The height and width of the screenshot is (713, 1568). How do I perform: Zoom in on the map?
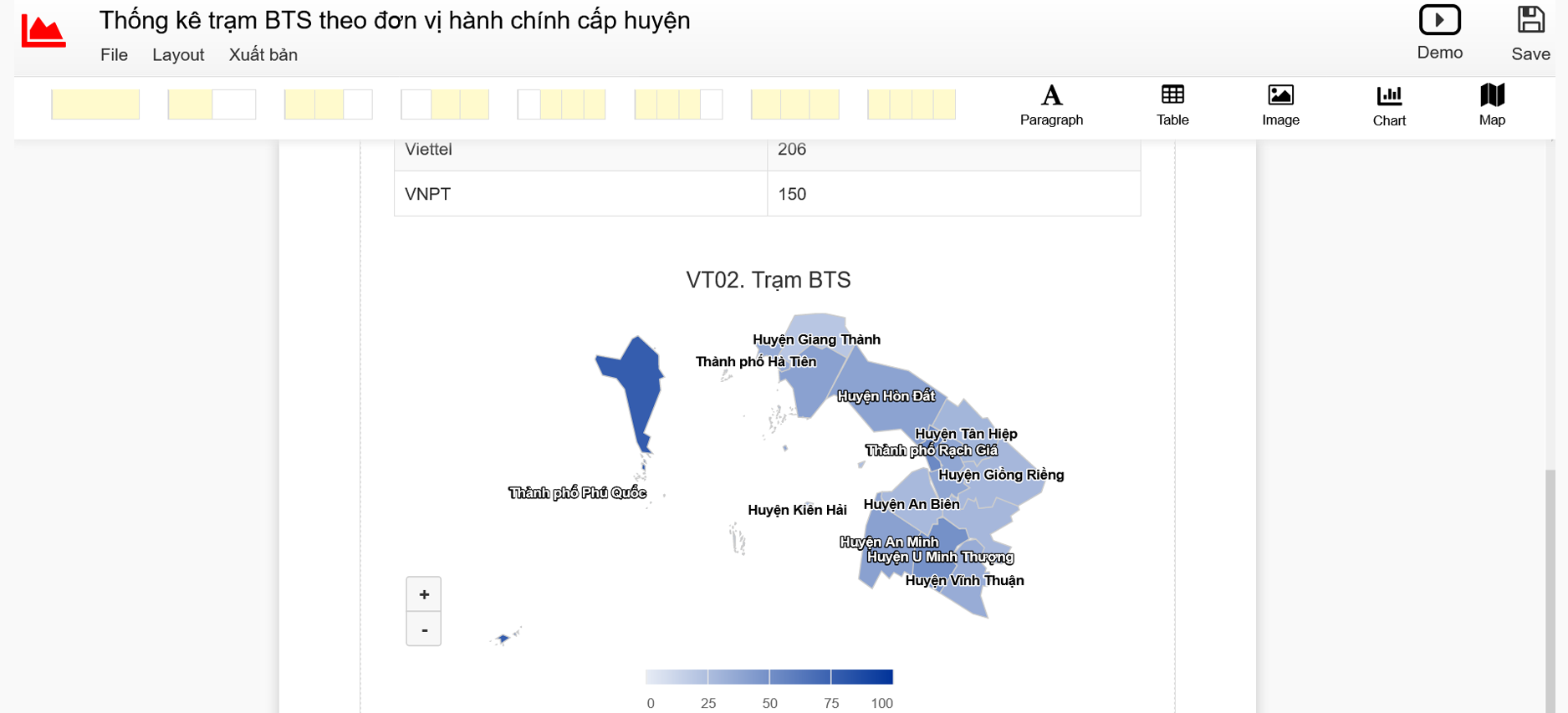(x=424, y=594)
